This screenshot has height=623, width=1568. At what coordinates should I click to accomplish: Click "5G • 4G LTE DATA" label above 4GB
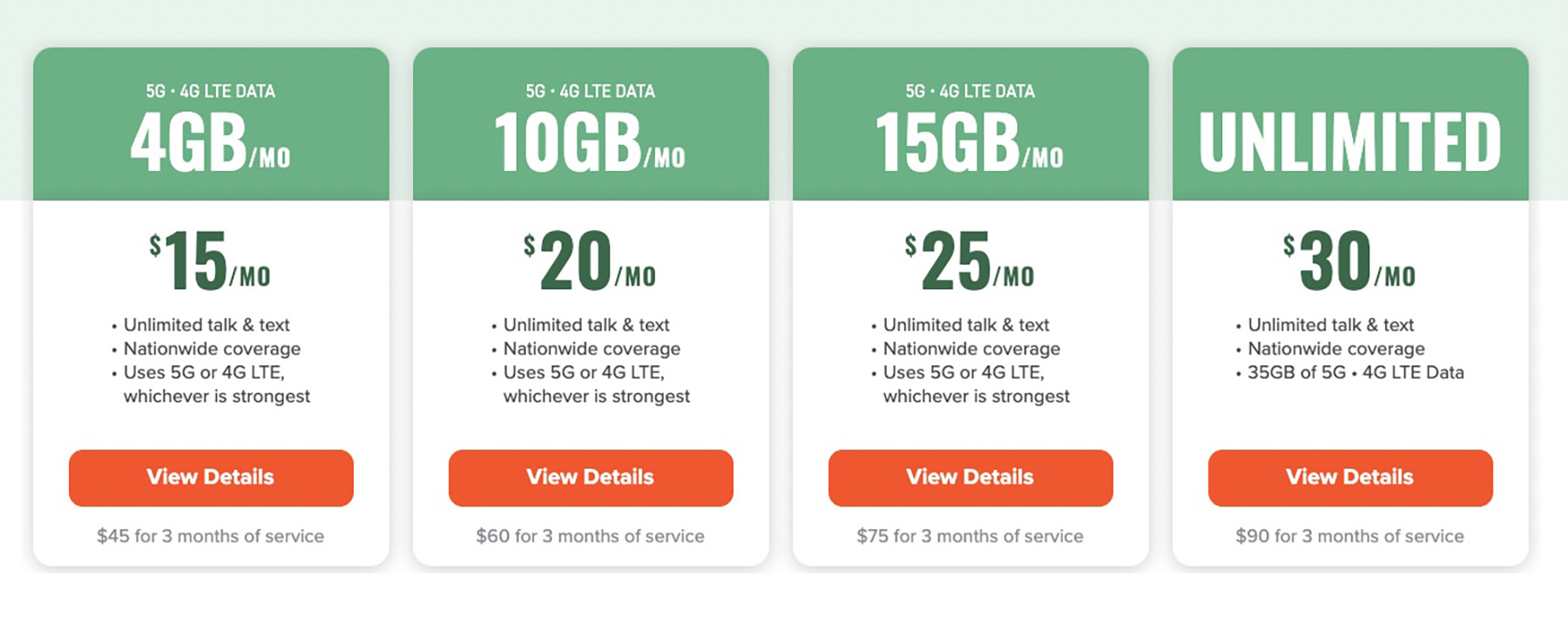pos(211,91)
